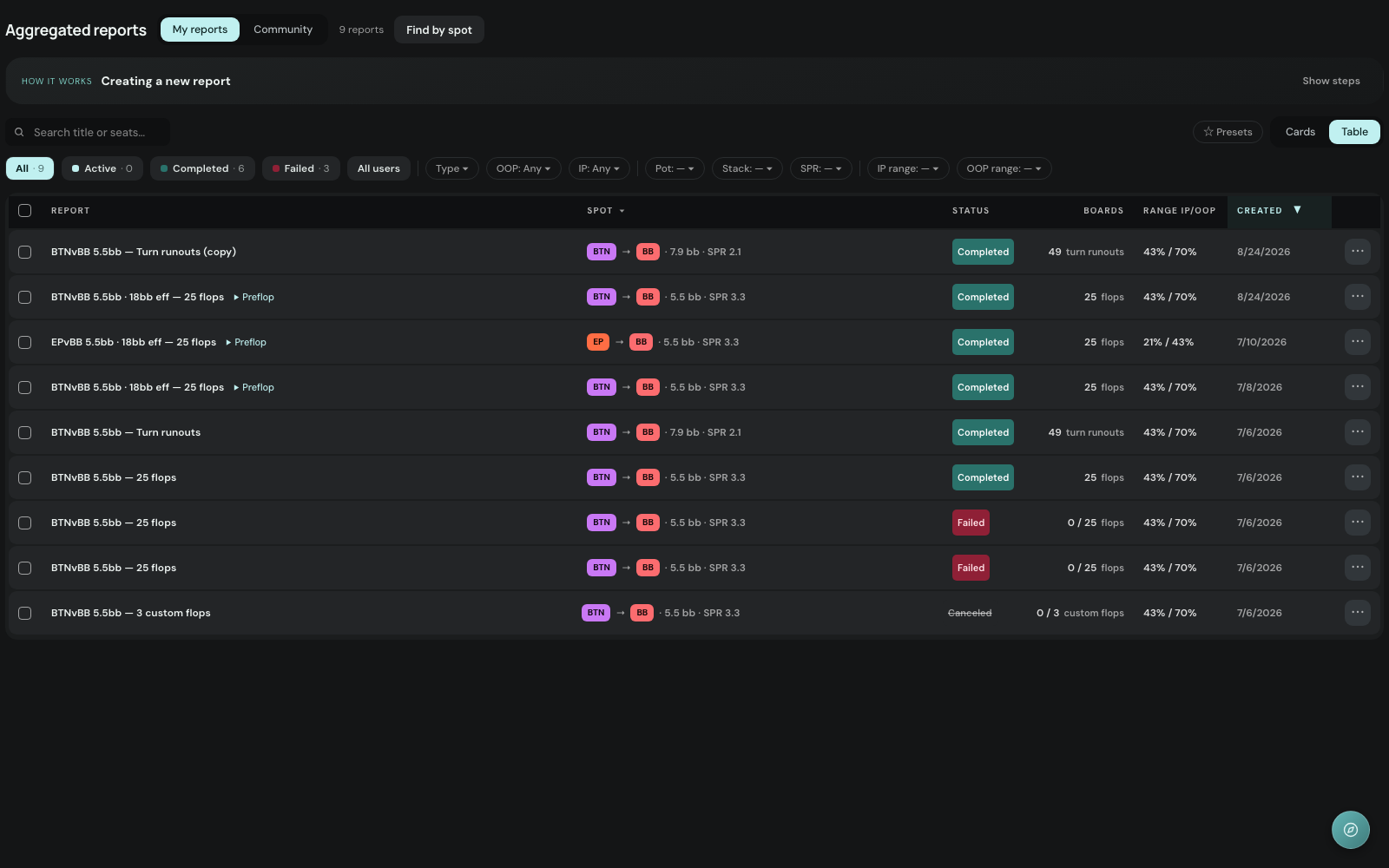This screenshot has width=1389, height=868.
Task: Click the '21% / 43%' range value
Action: (x=1168, y=342)
